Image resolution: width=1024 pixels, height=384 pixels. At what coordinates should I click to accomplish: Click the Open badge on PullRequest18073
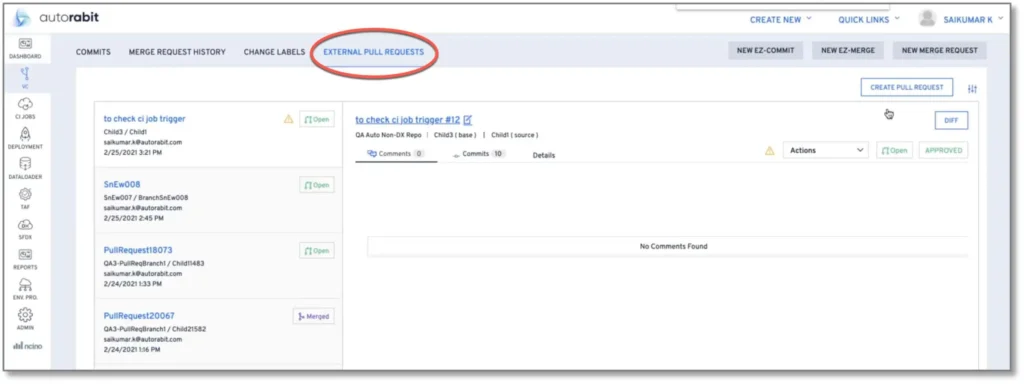tap(317, 251)
